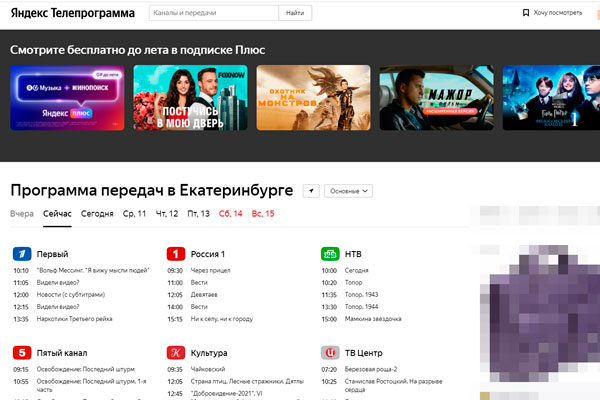
Task: Open the НТВ channel logo icon
Action: click(330, 254)
